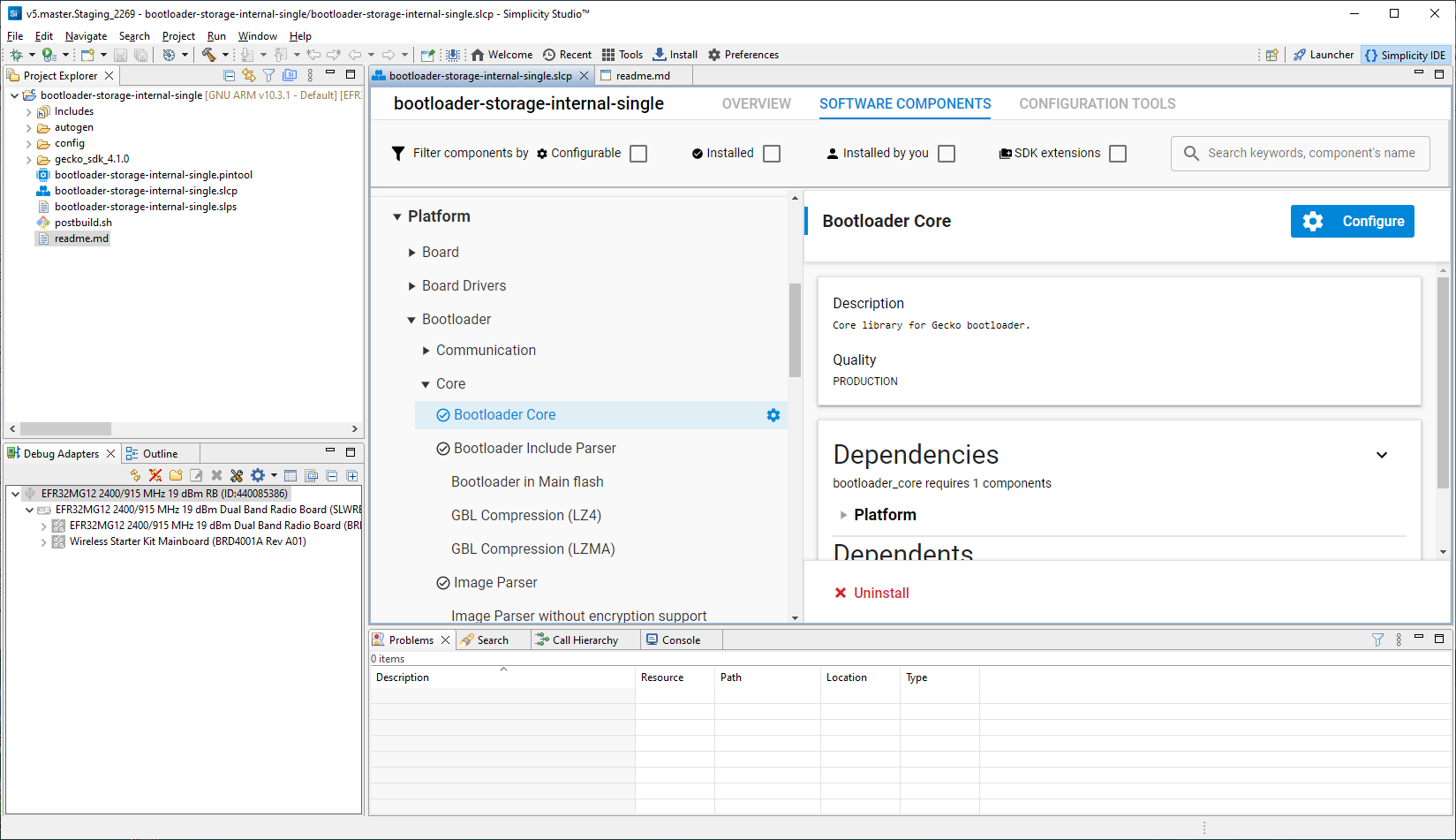The height and width of the screenshot is (840, 1456).
Task: Type in the component search keywords field
Action: 1300,153
